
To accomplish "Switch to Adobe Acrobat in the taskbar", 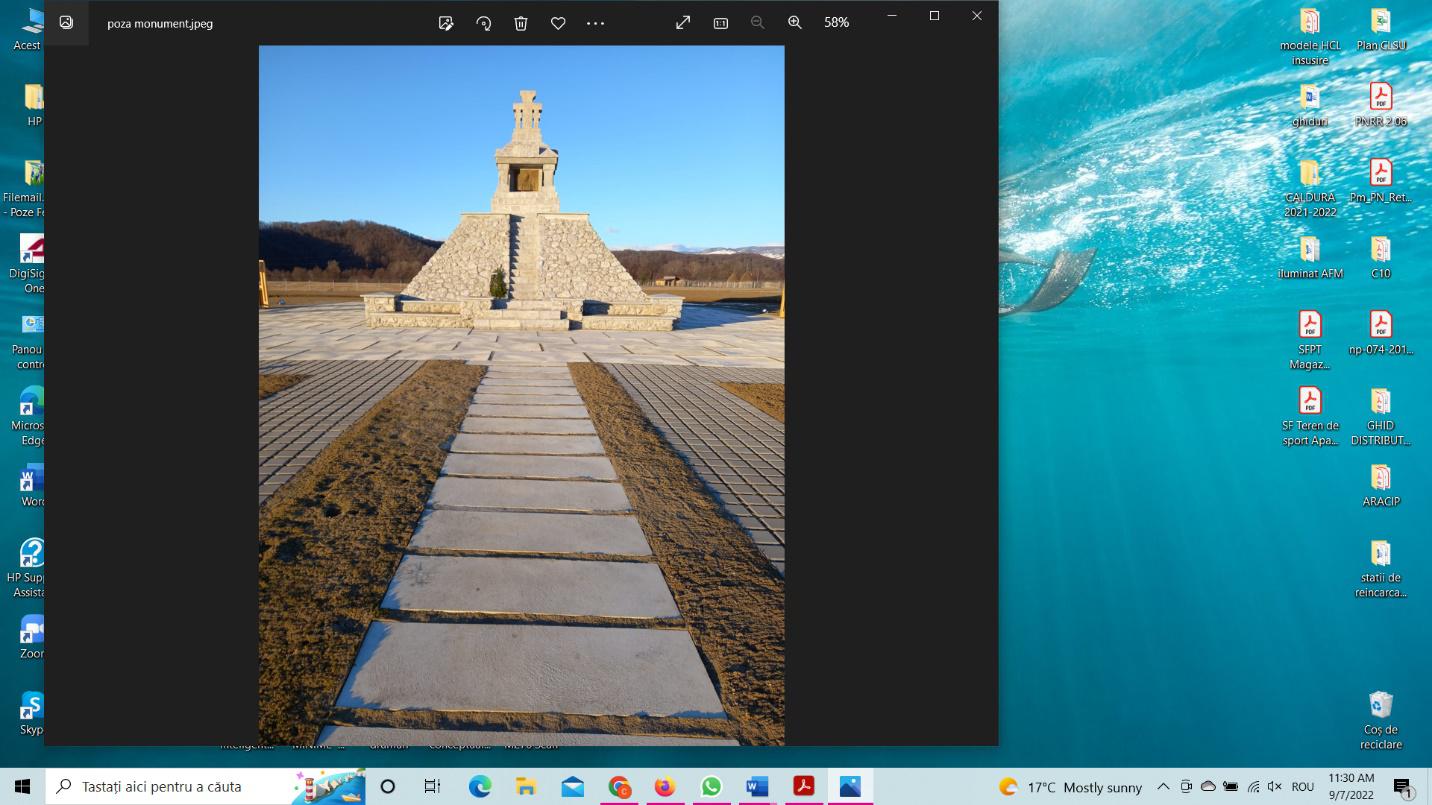I will 803,787.
